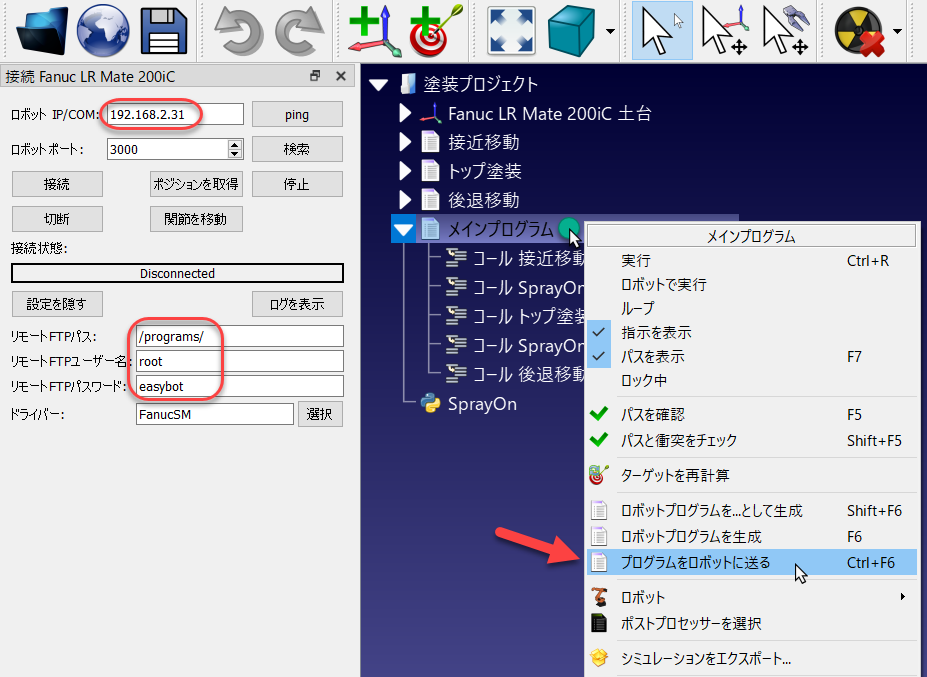Viewport: 927px width, 677px height.
Task: Open the collision check dropdown arrow
Action: tap(897, 31)
